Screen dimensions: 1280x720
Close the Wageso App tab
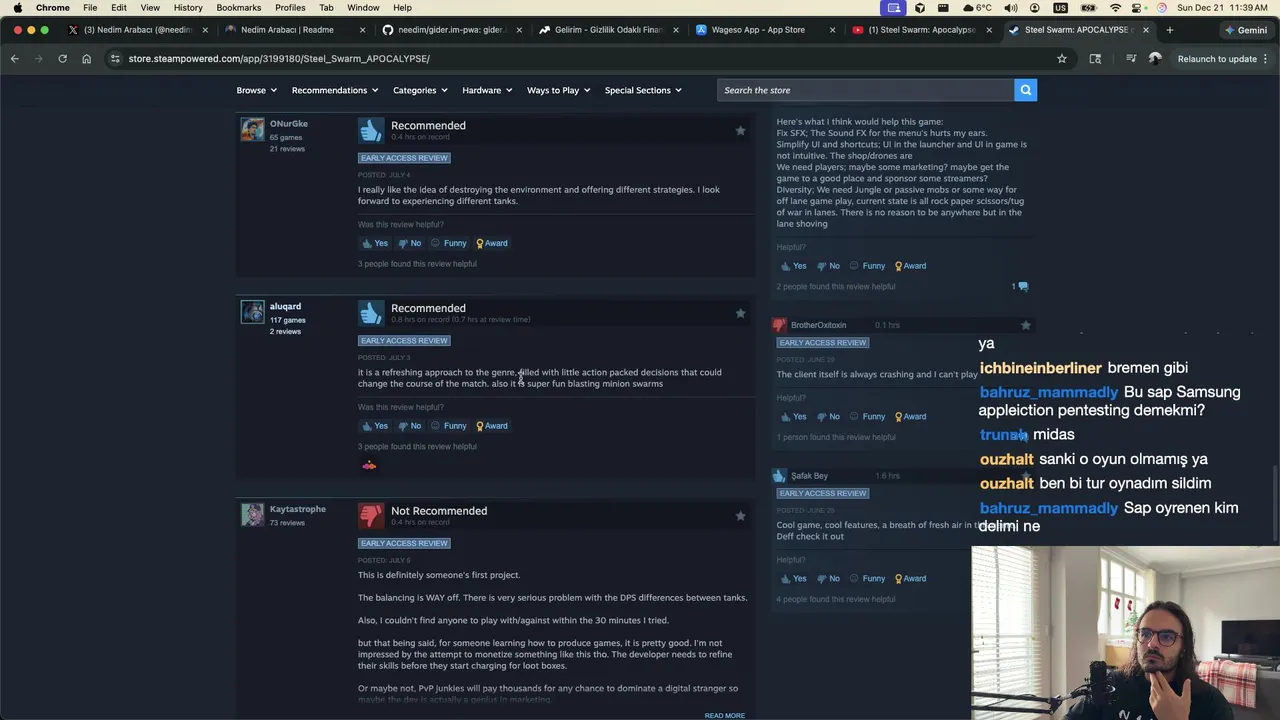832,30
